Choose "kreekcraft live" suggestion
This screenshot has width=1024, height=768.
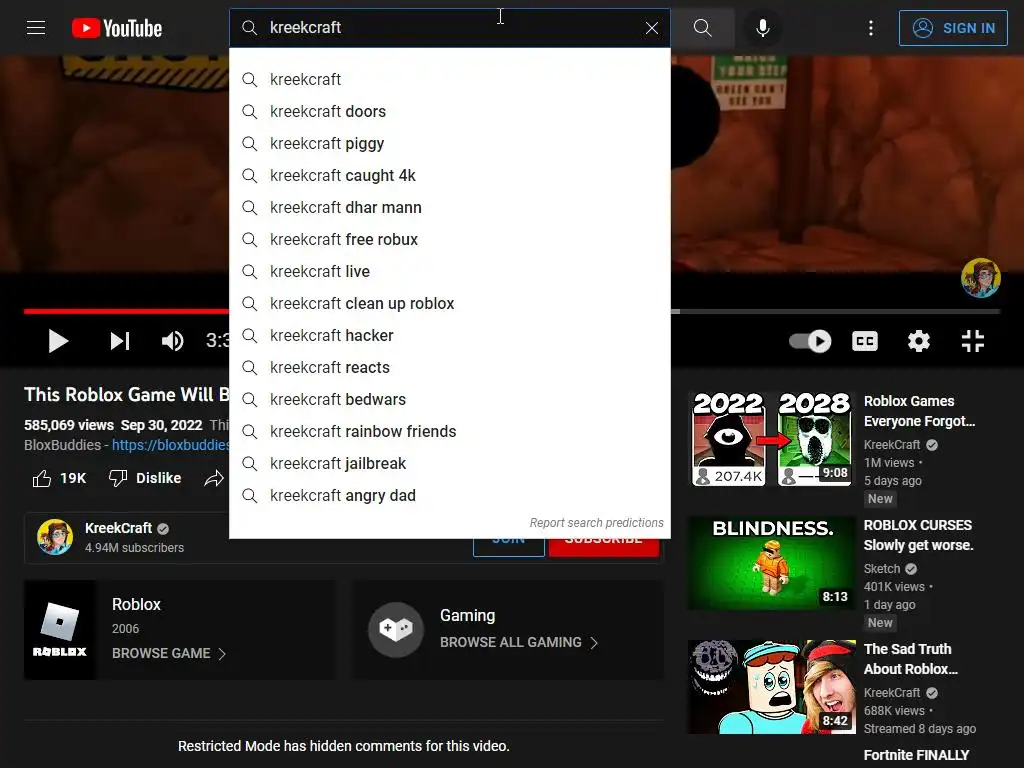click(x=449, y=272)
